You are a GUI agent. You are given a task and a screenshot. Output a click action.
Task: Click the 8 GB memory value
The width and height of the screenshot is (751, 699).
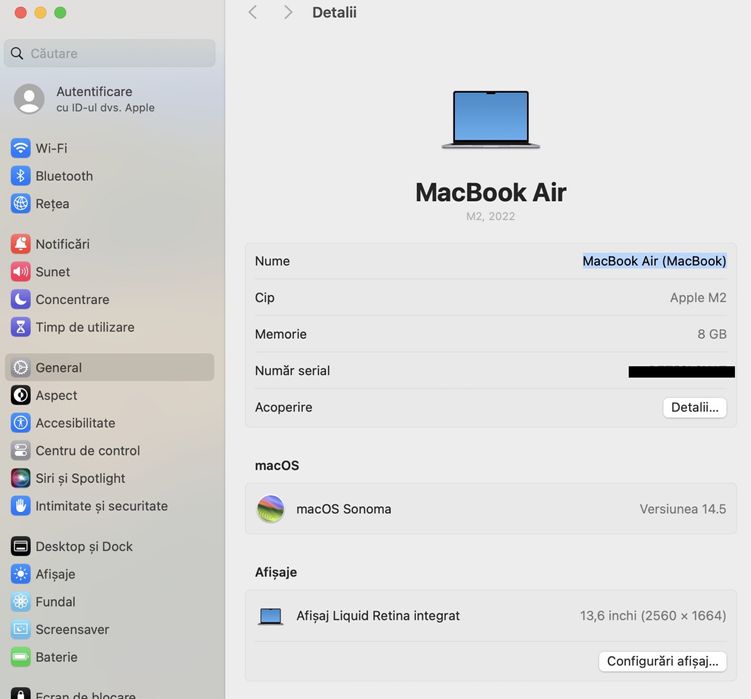[x=712, y=334]
